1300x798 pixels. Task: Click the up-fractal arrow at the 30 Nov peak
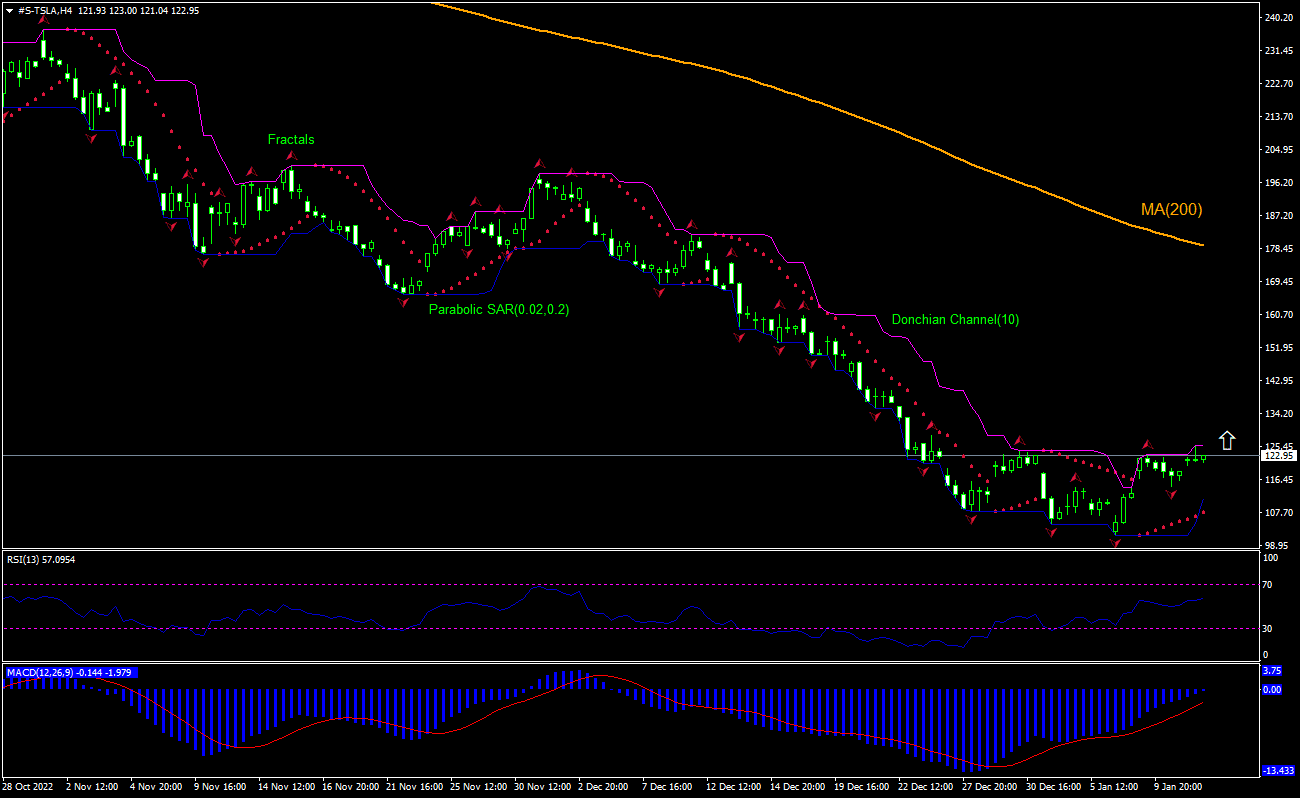pos(538,162)
